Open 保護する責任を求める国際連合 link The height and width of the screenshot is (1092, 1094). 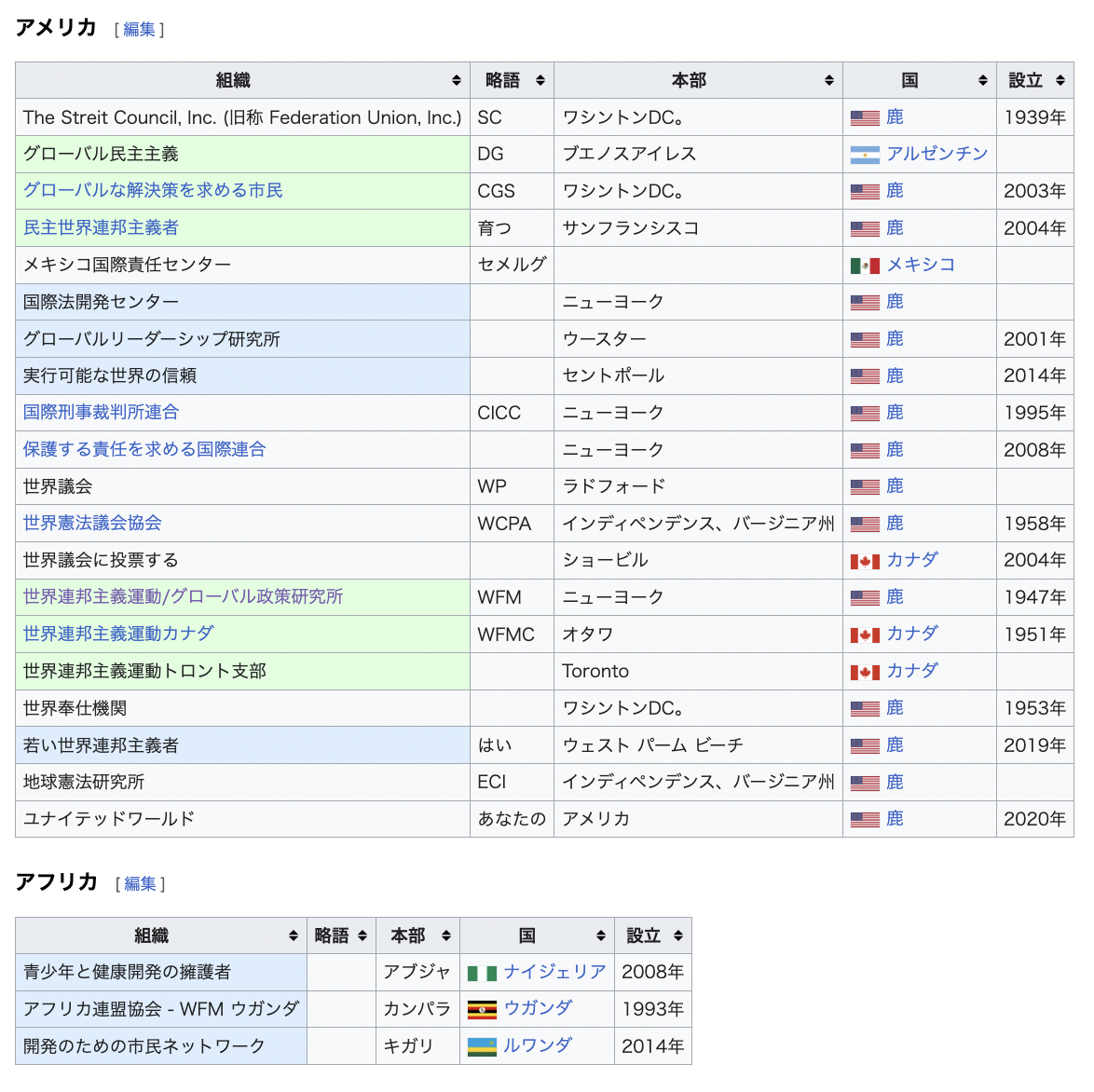click(x=144, y=449)
